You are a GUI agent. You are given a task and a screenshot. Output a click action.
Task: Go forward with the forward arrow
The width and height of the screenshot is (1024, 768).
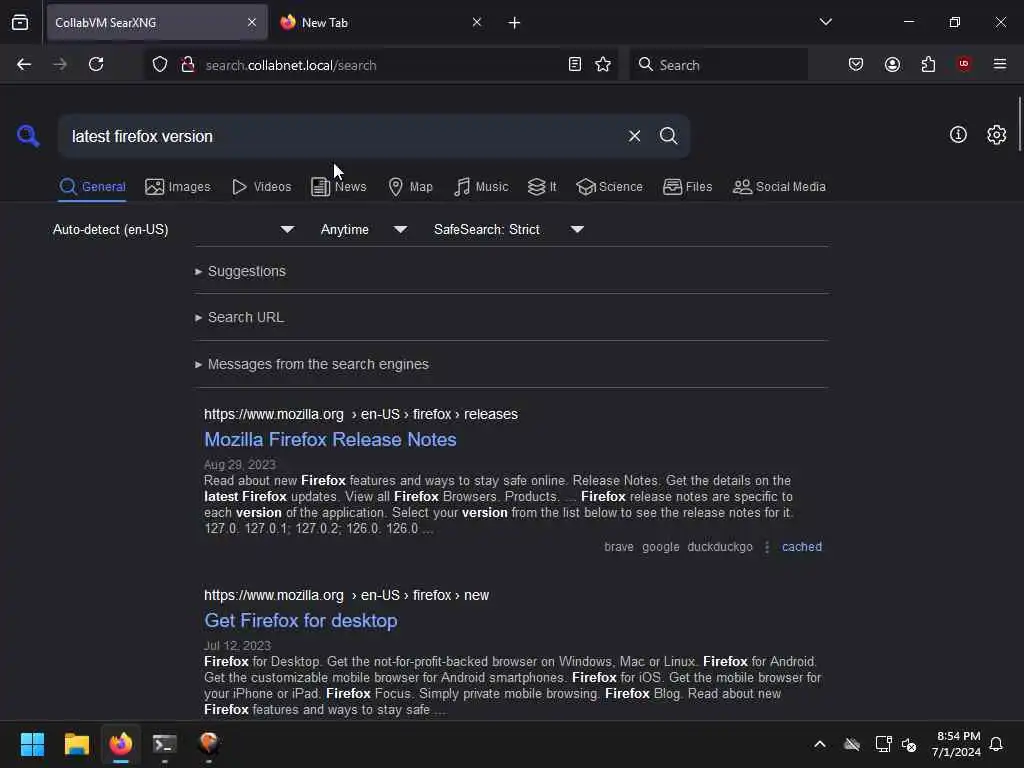(x=60, y=65)
